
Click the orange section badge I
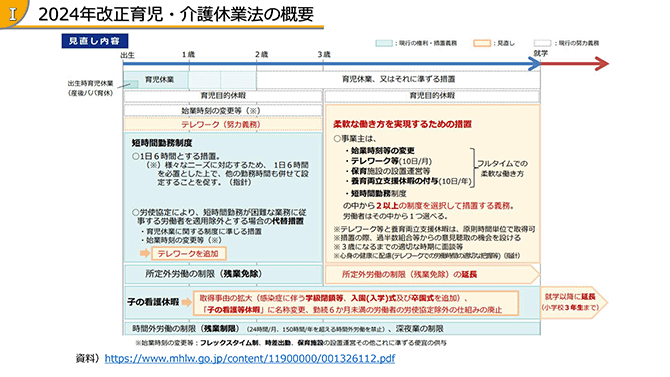coord(13,14)
